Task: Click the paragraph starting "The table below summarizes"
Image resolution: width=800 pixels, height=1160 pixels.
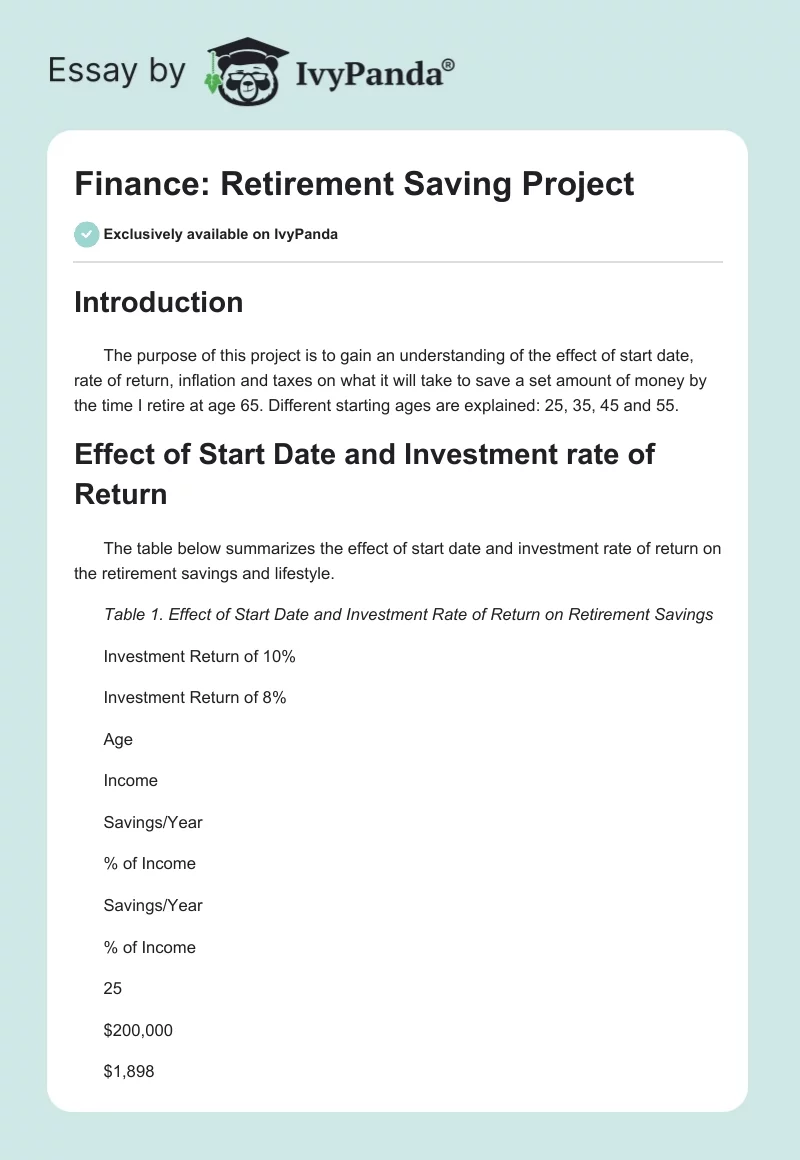Action: [398, 561]
